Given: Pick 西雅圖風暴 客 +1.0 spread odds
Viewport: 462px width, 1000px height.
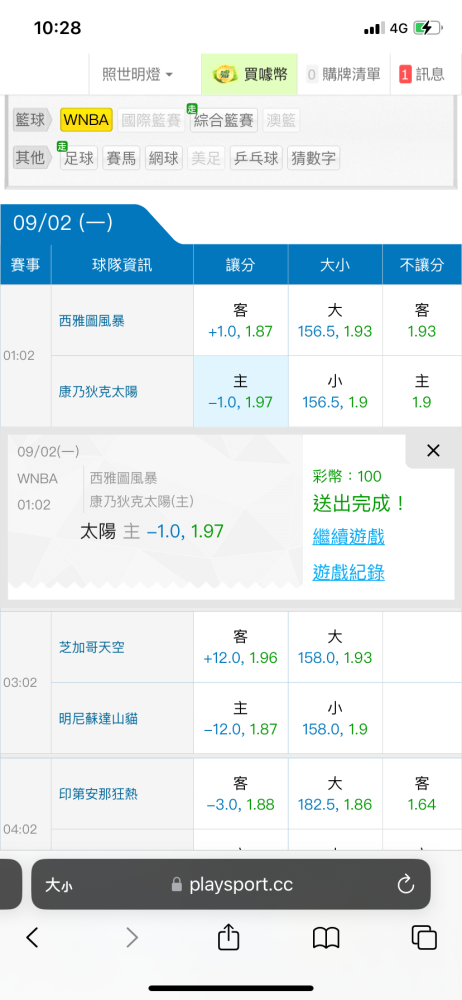Looking at the screenshot, I should [241, 321].
